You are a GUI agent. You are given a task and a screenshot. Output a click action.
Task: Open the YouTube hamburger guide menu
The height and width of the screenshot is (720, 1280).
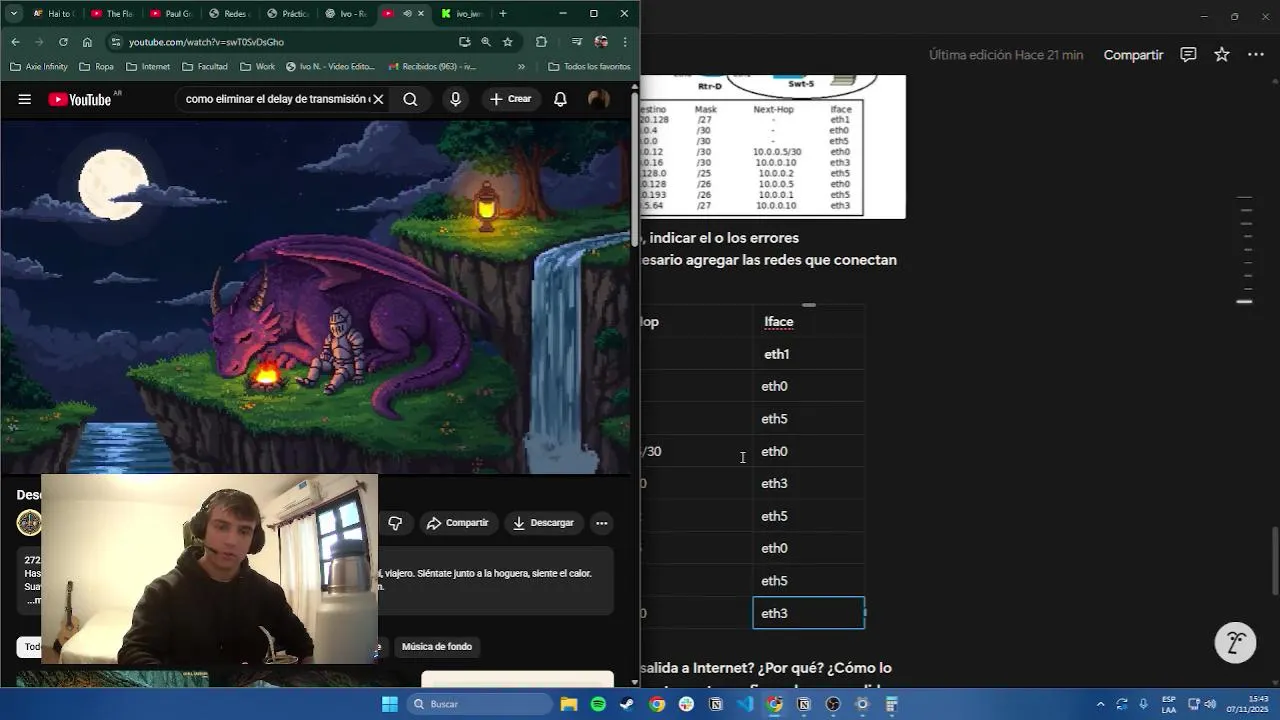(25, 99)
